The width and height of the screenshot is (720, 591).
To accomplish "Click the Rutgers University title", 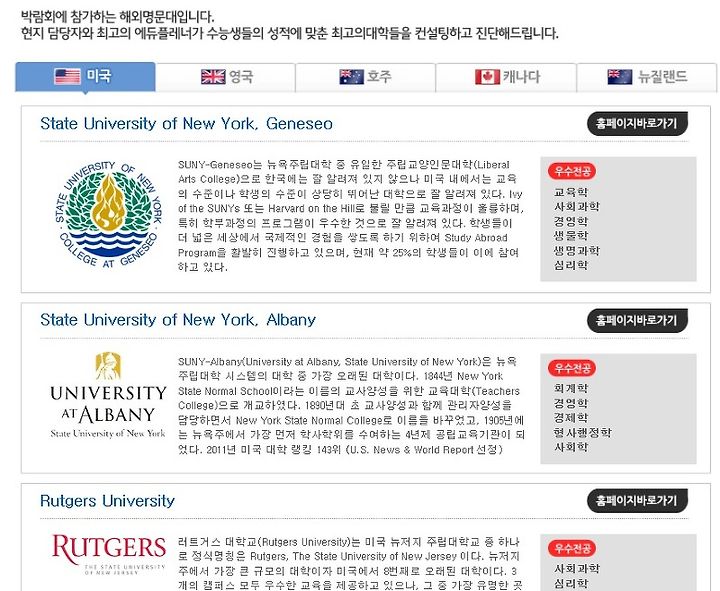I will click(107, 501).
